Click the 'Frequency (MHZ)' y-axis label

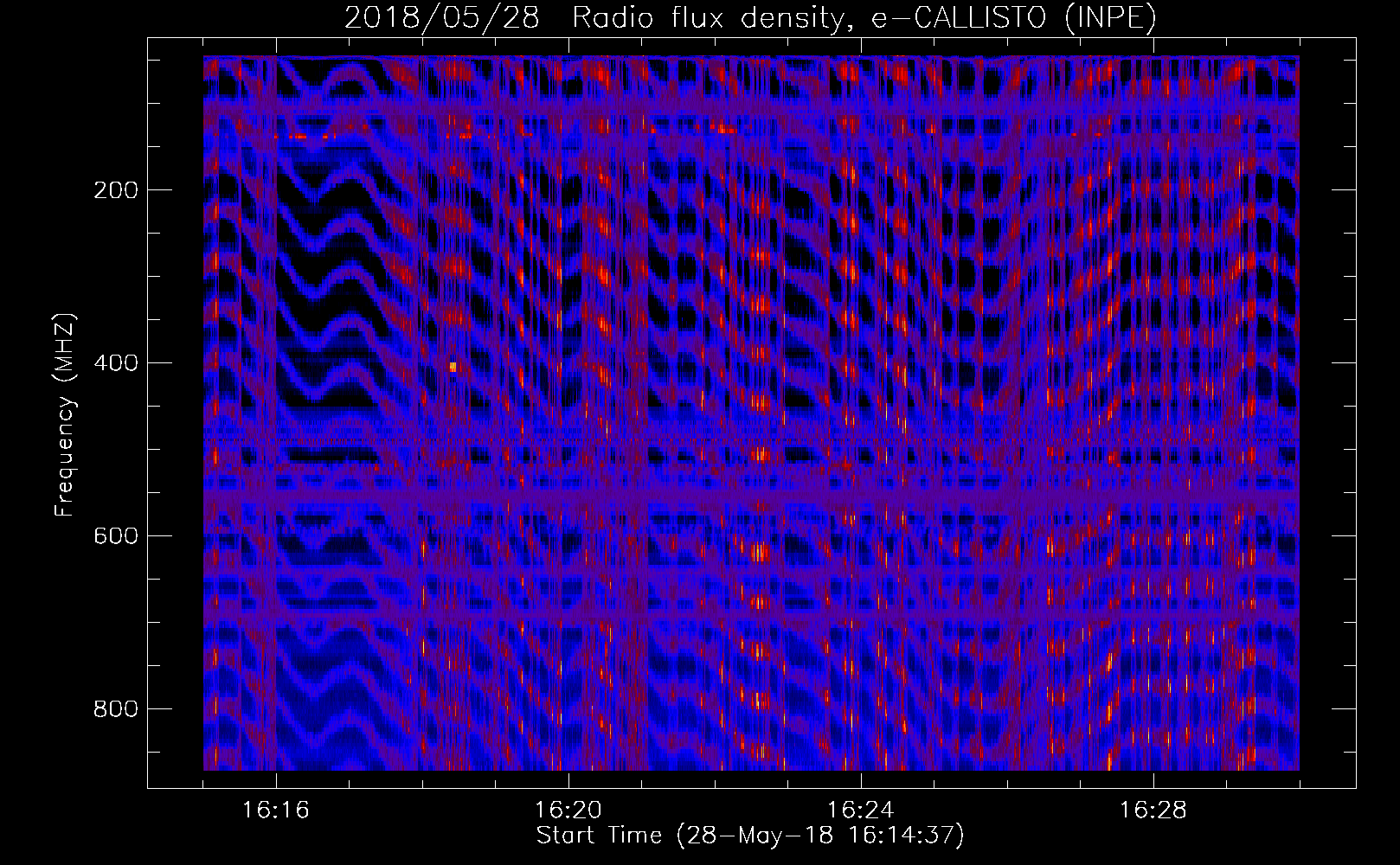[65, 415]
